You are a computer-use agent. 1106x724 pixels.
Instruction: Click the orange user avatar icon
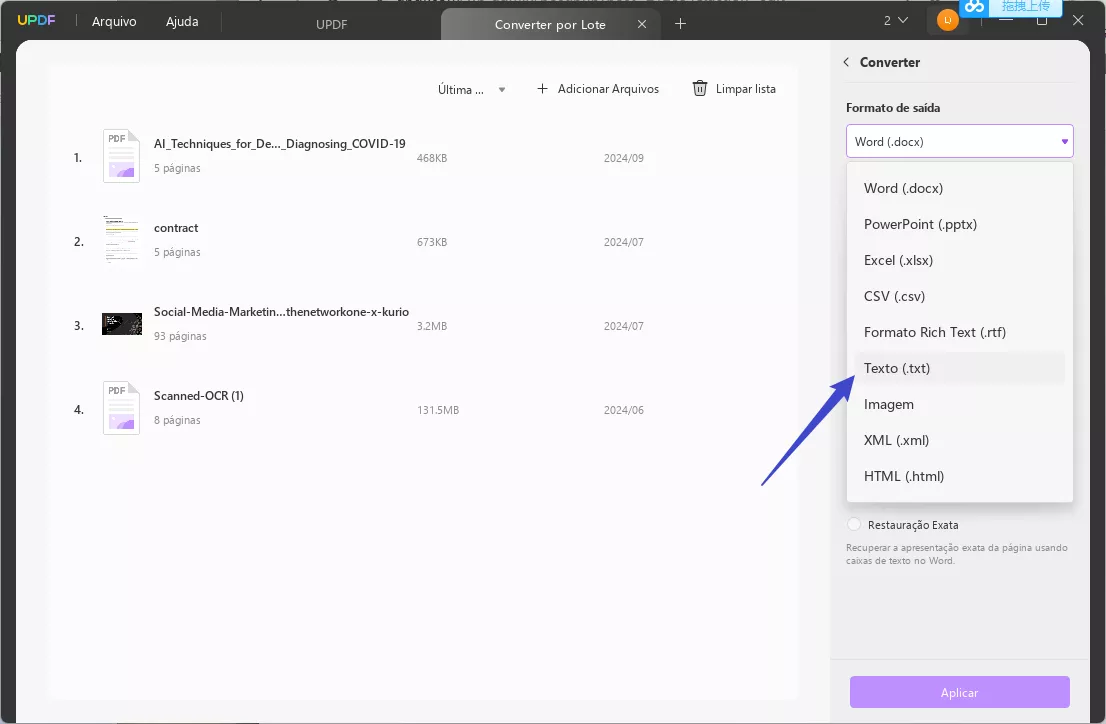(946, 20)
